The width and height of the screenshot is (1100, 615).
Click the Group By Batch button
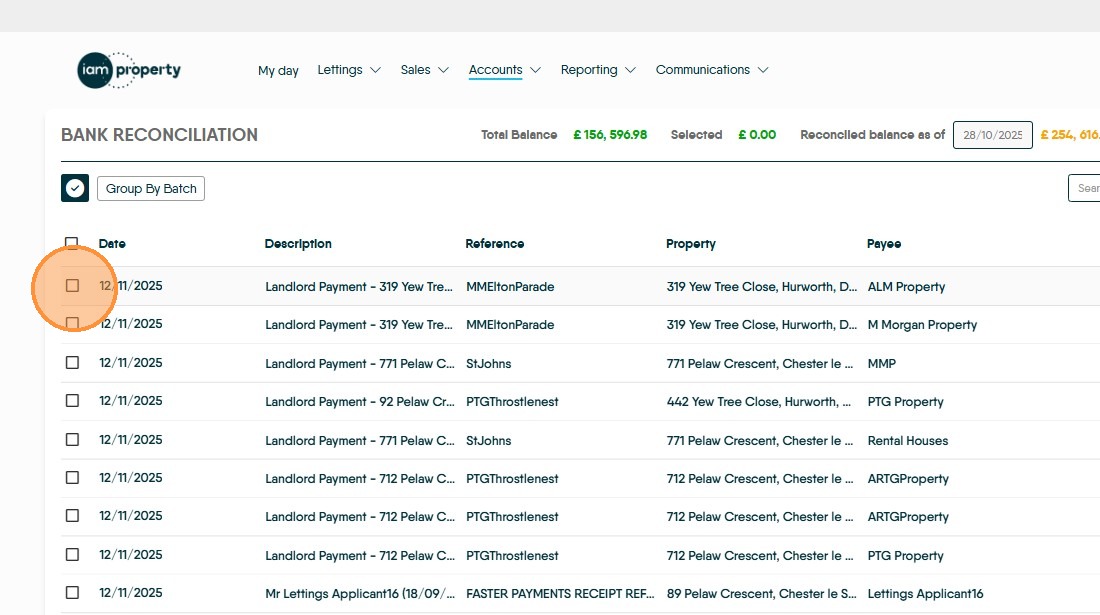(x=151, y=188)
